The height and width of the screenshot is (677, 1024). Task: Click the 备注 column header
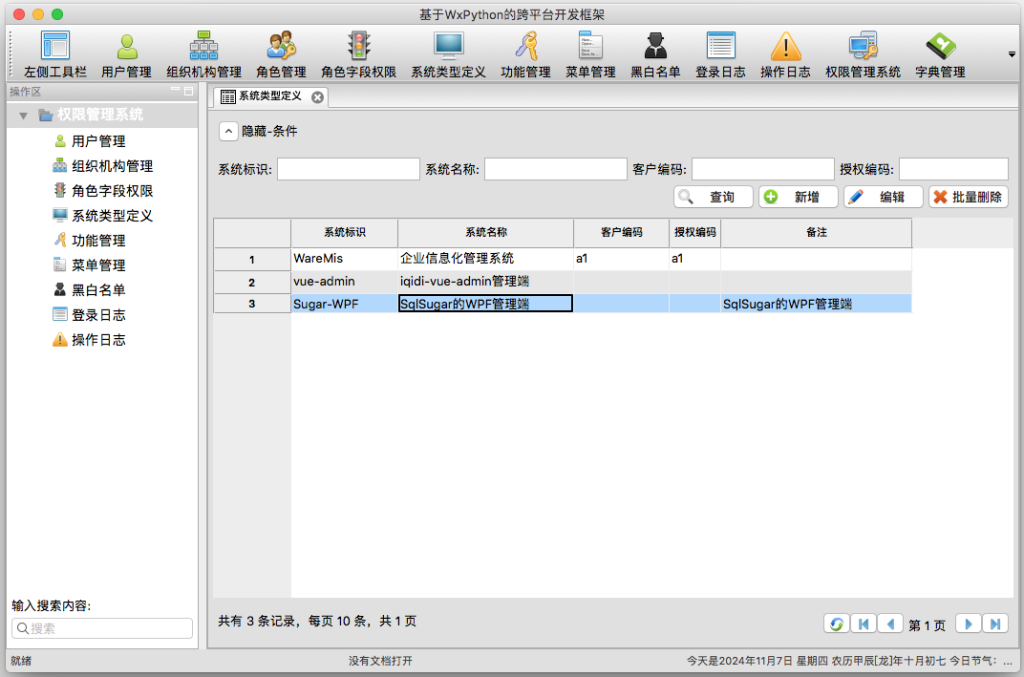[816, 232]
